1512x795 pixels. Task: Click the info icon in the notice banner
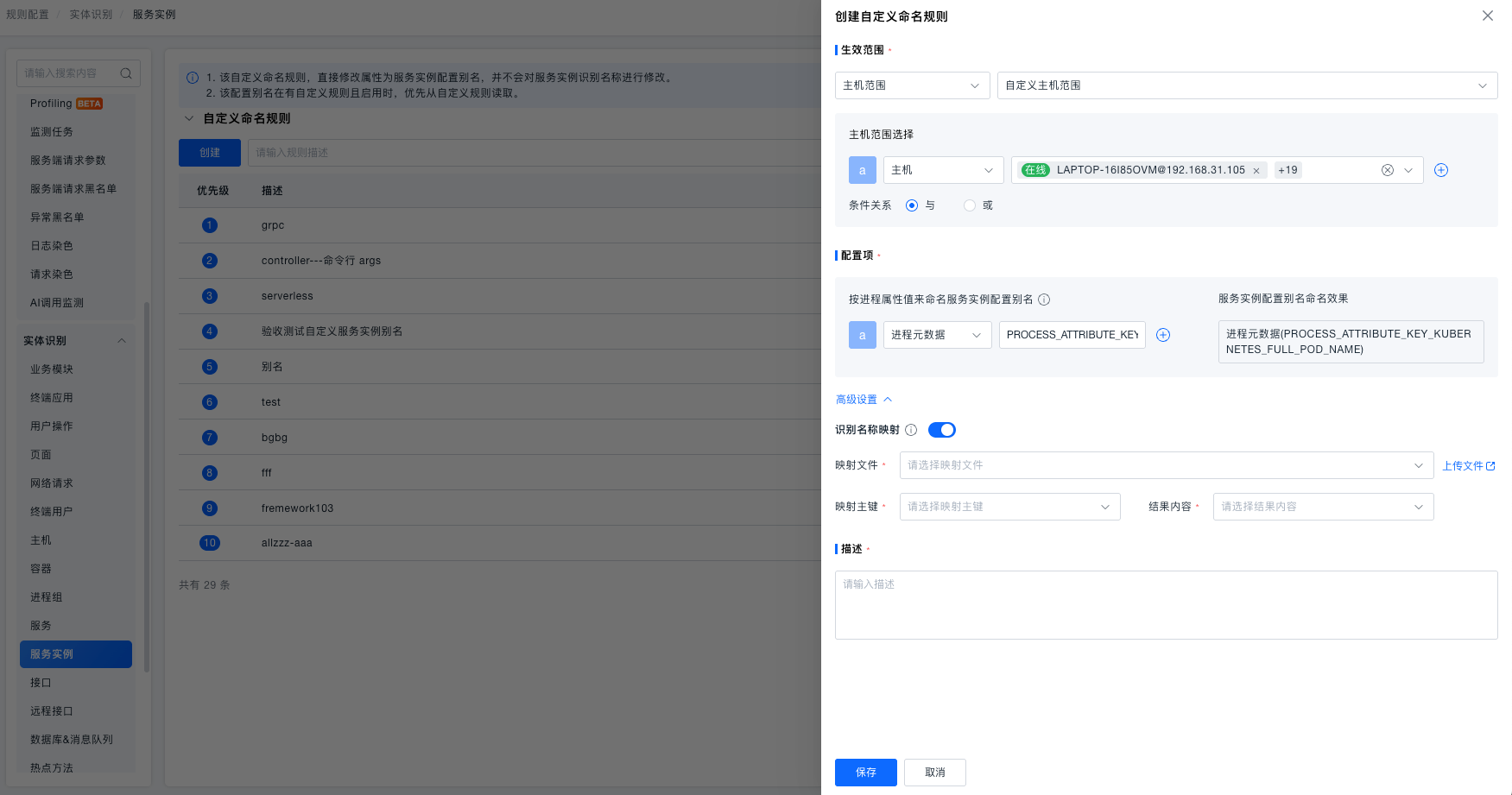click(193, 78)
